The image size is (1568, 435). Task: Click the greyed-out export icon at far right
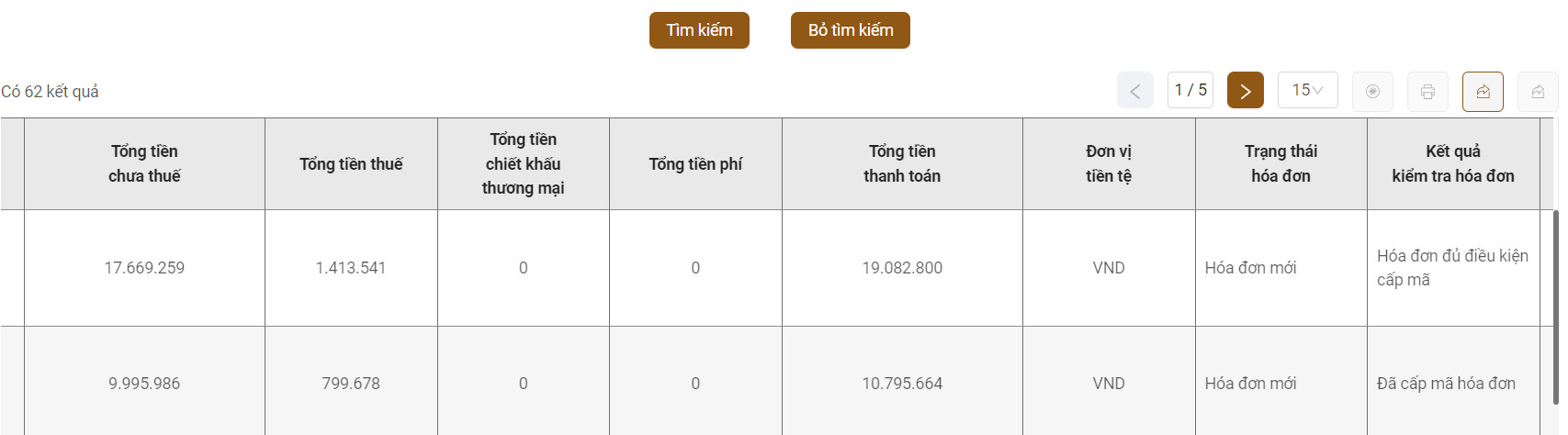point(1538,91)
